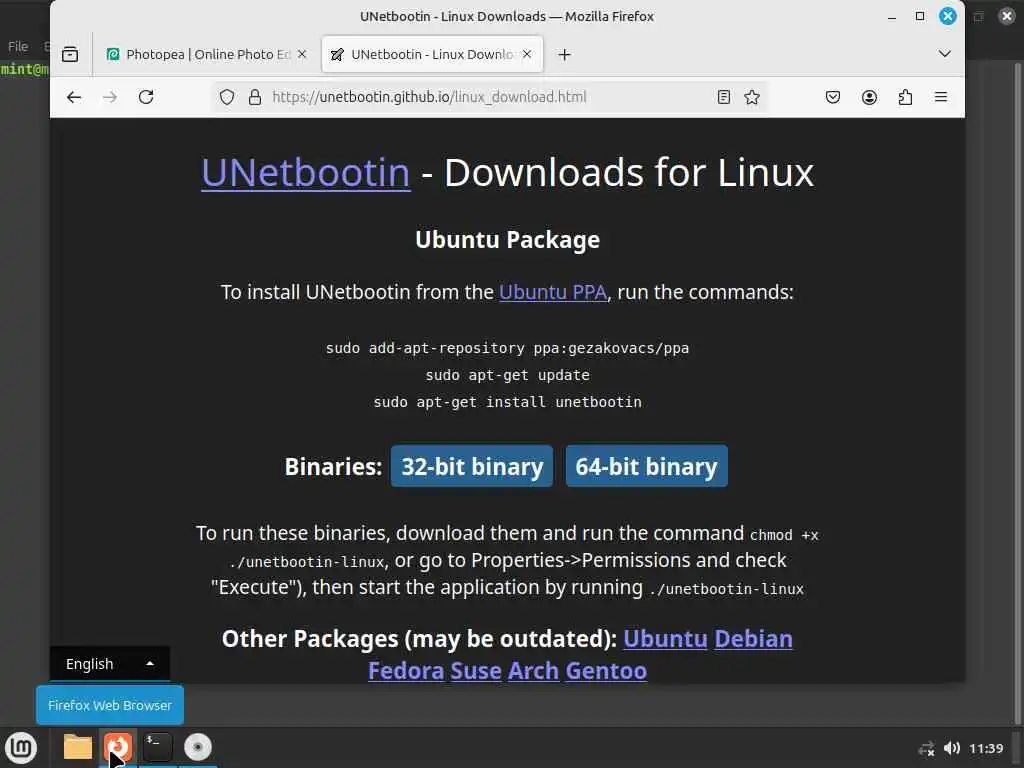
Task: Click 'sudo apt-get install unetbootin' command text
Action: point(507,402)
